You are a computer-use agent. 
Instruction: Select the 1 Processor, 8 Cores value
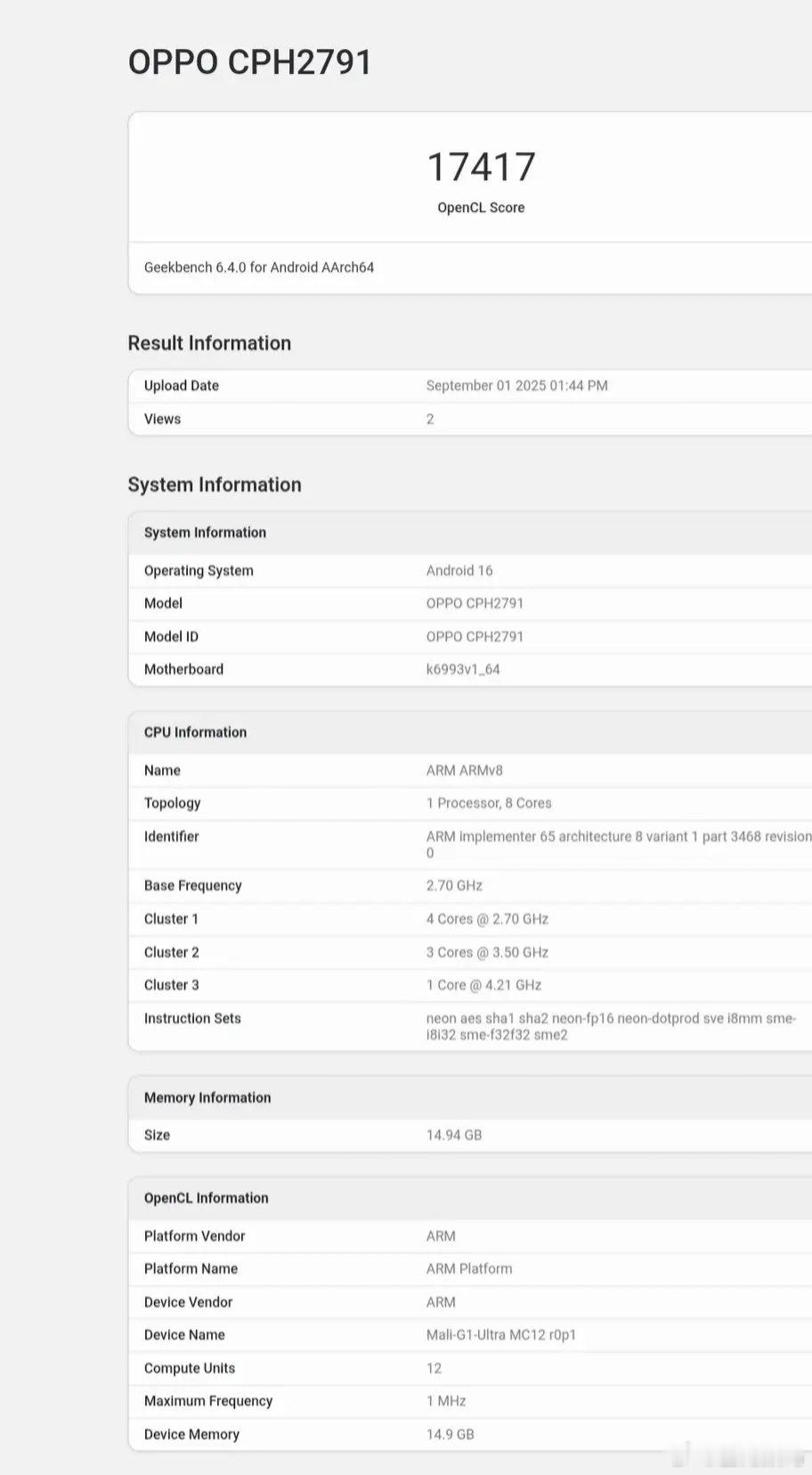pyautogui.click(x=489, y=803)
